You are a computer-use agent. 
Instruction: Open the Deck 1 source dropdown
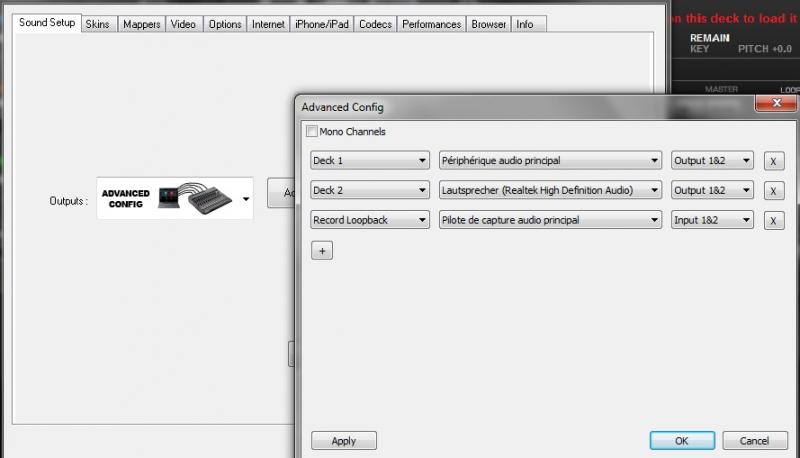click(370, 161)
